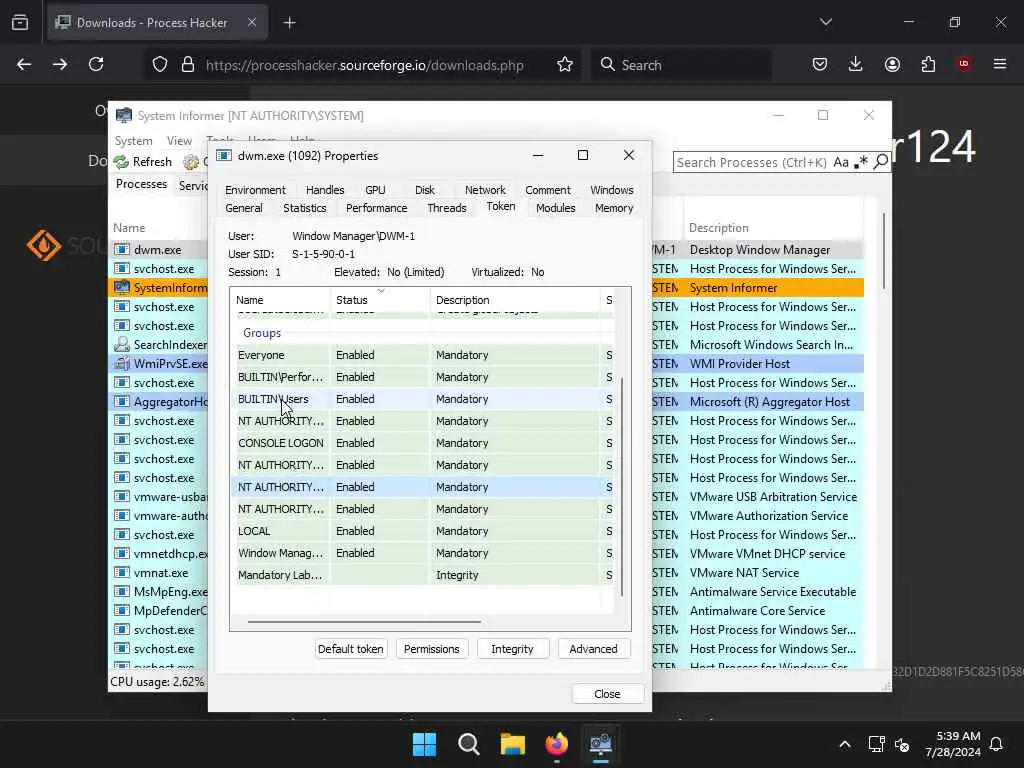This screenshot has width=1024, height=768.
Task: Switch to the Modules tab
Action: click(x=556, y=208)
